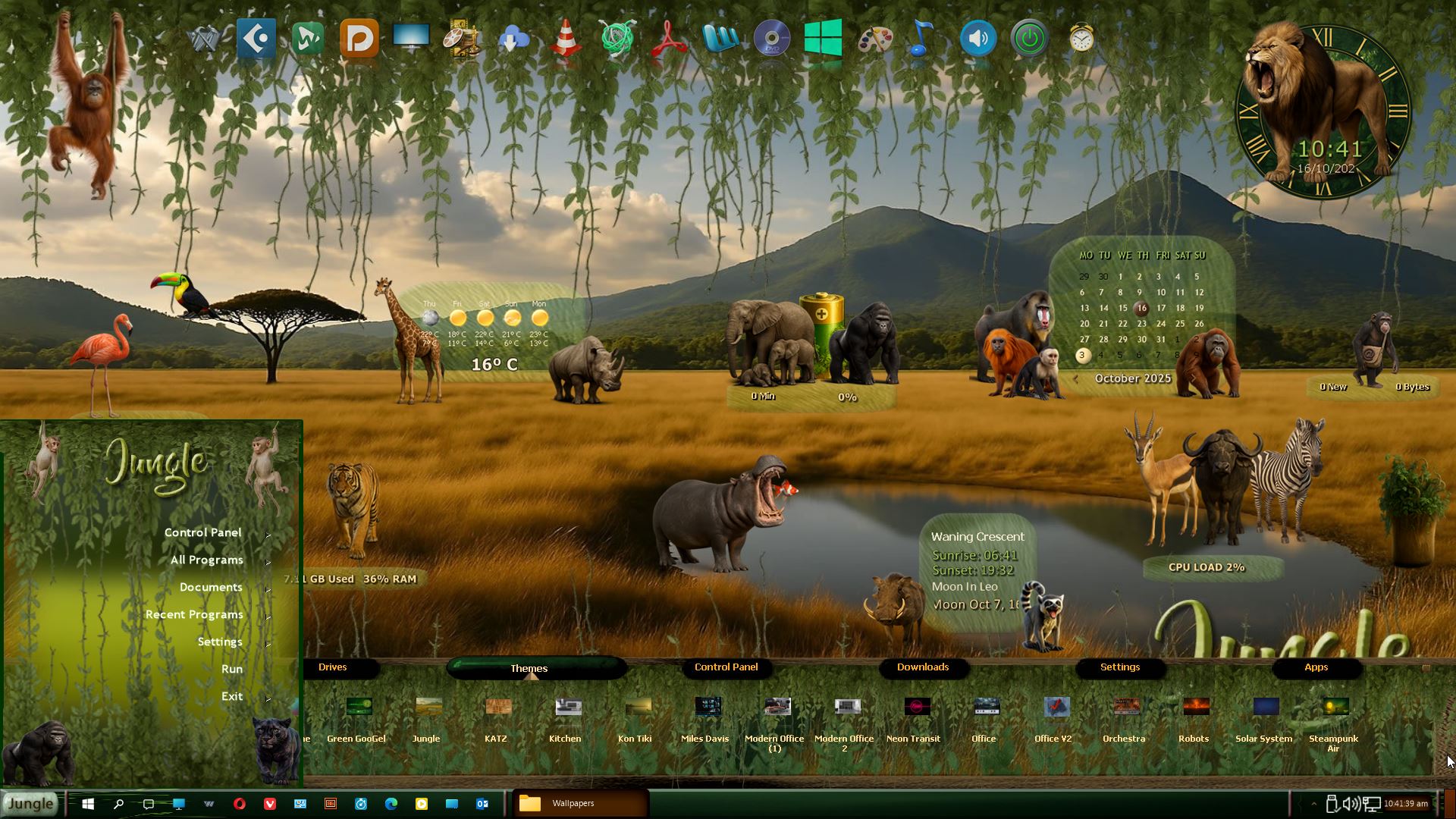The height and width of the screenshot is (819, 1456).
Task: Open the blue music note icon
Action: (x=921, y=38)
